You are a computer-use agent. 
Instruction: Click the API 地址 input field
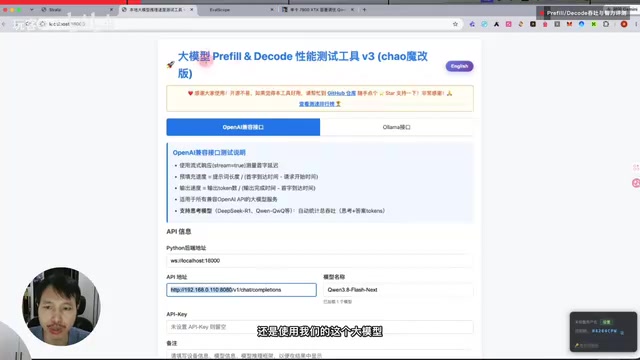point(241,290)
